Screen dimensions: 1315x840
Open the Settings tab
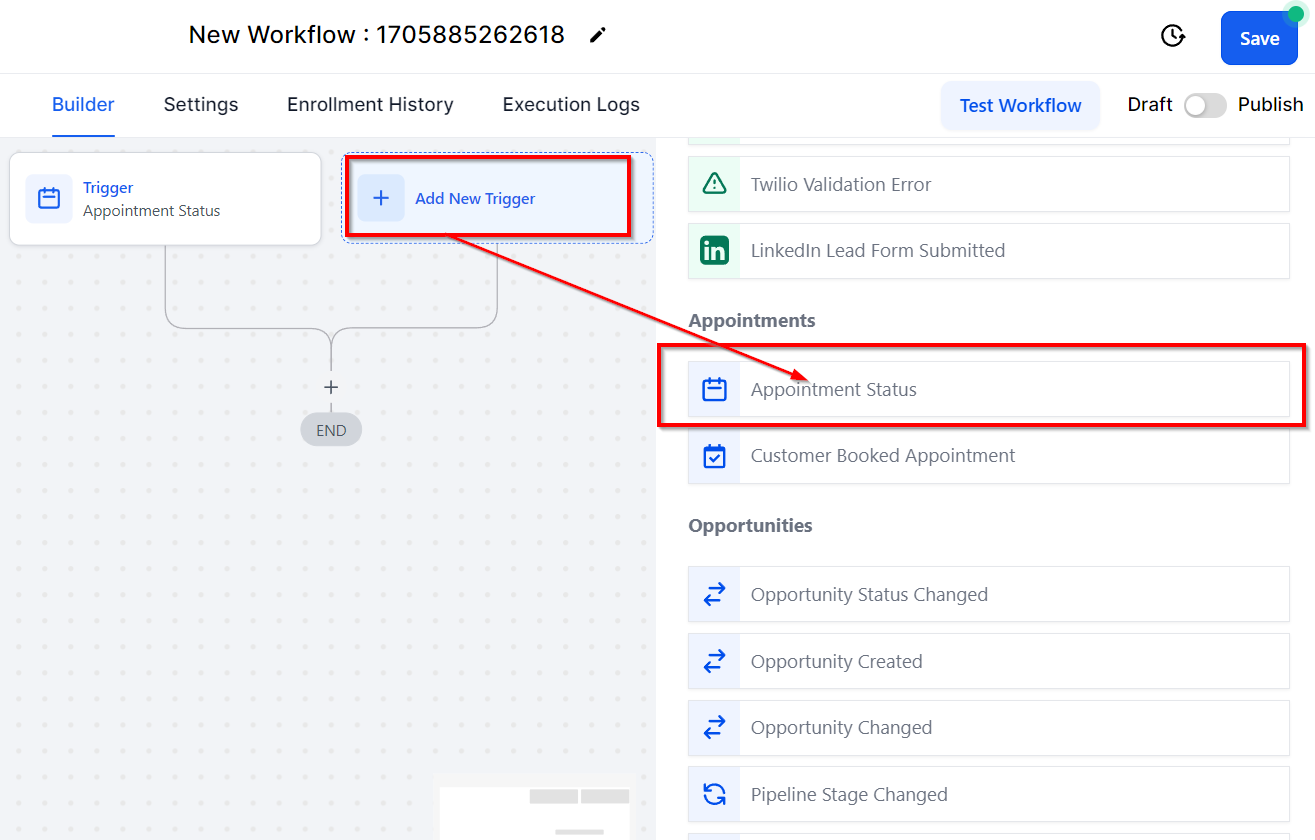click(x=201, y=104)
